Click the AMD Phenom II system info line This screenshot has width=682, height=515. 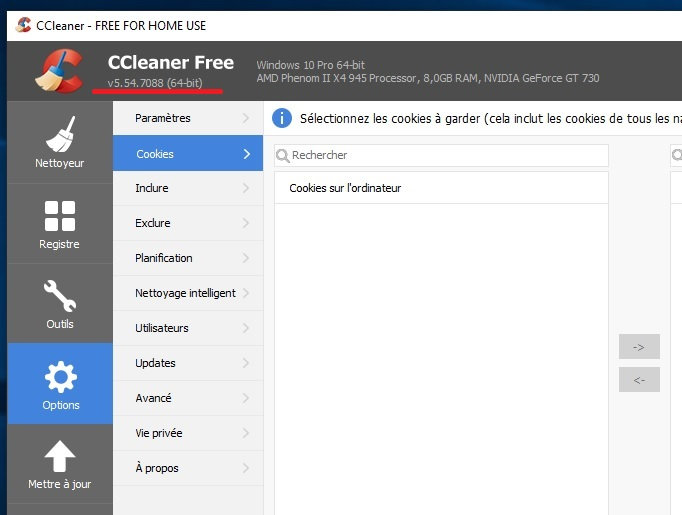point(428,78)
